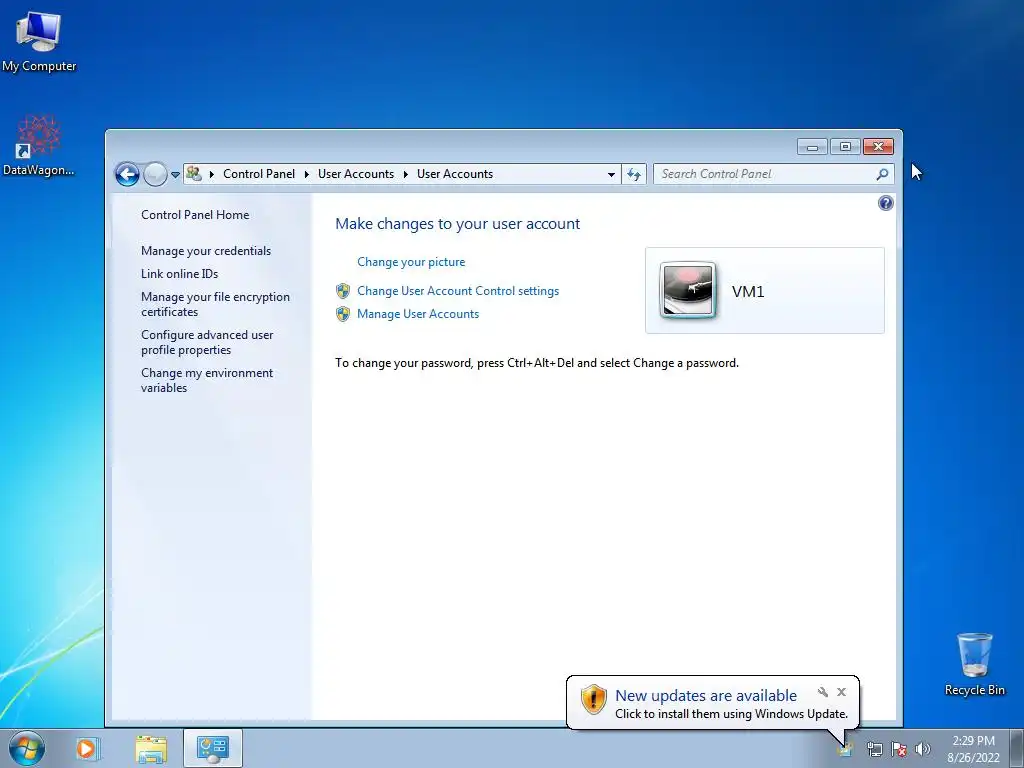Click the volume speaker tray icon
This screenshot has width=1024, height=768.
coord(923,749)
